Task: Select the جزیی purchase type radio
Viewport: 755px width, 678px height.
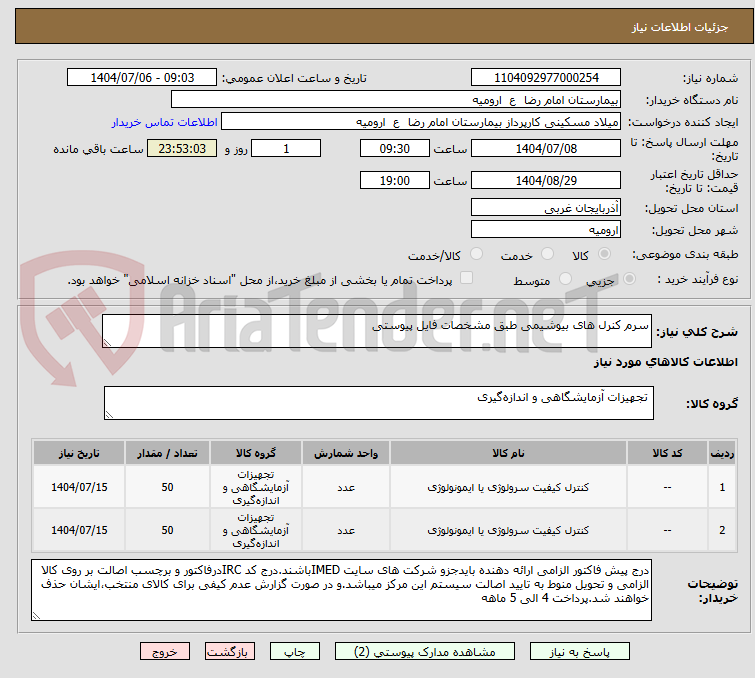Action: click(629, 279)
